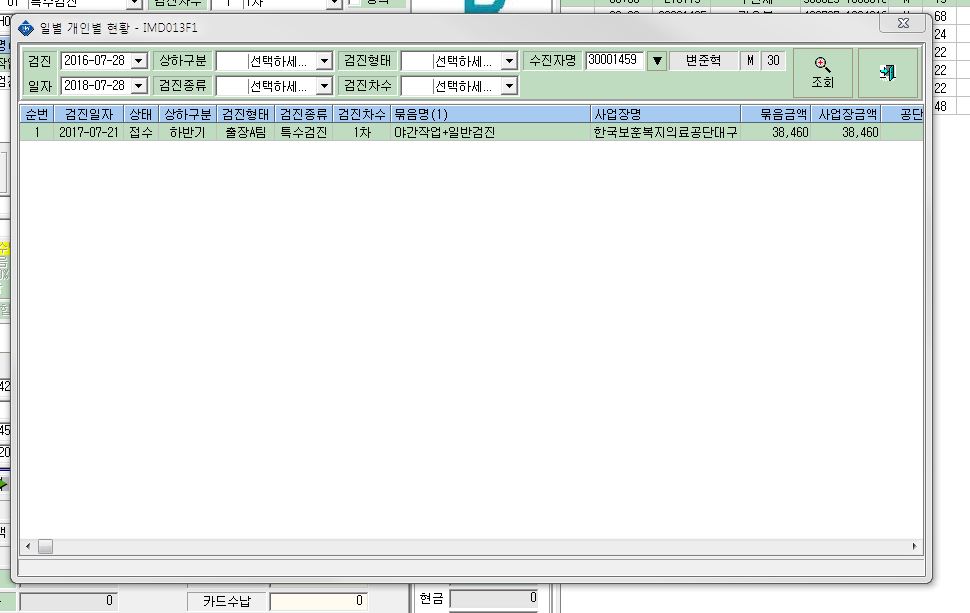Image resolution: width=970 pixels, height=613 pixels.
Task: Click the 카드수납 amount field
Action: coord(319,601)
